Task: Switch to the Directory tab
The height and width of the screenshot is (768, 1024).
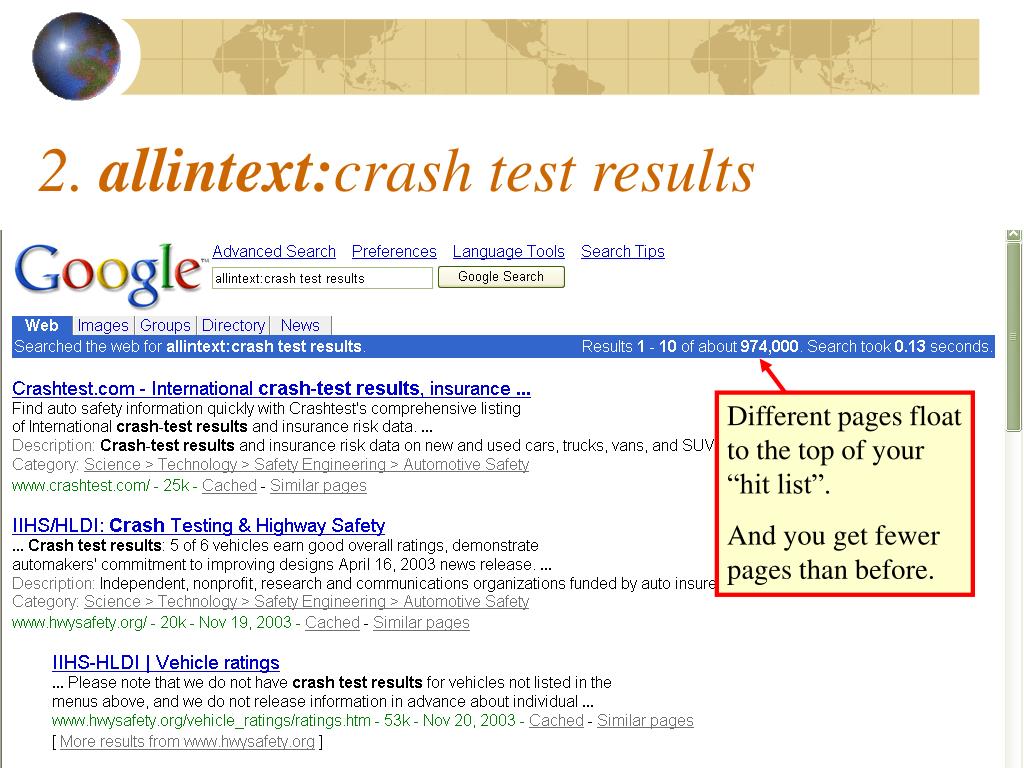Action: [x=233, y=325]
